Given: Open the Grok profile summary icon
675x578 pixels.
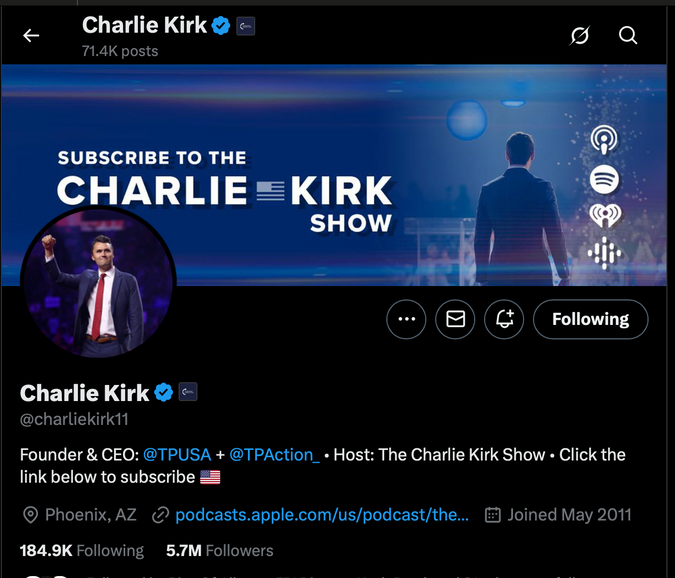Looking at the screenshot, I should click(x=580, y=35).
